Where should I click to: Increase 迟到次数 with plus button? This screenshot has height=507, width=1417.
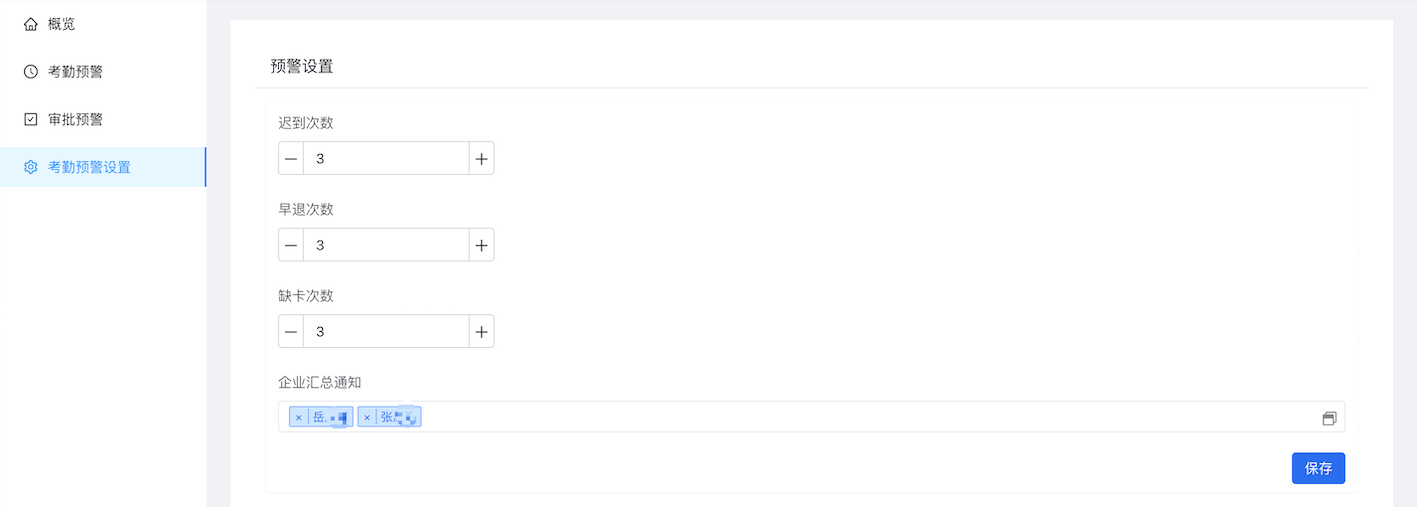point(481,158)
